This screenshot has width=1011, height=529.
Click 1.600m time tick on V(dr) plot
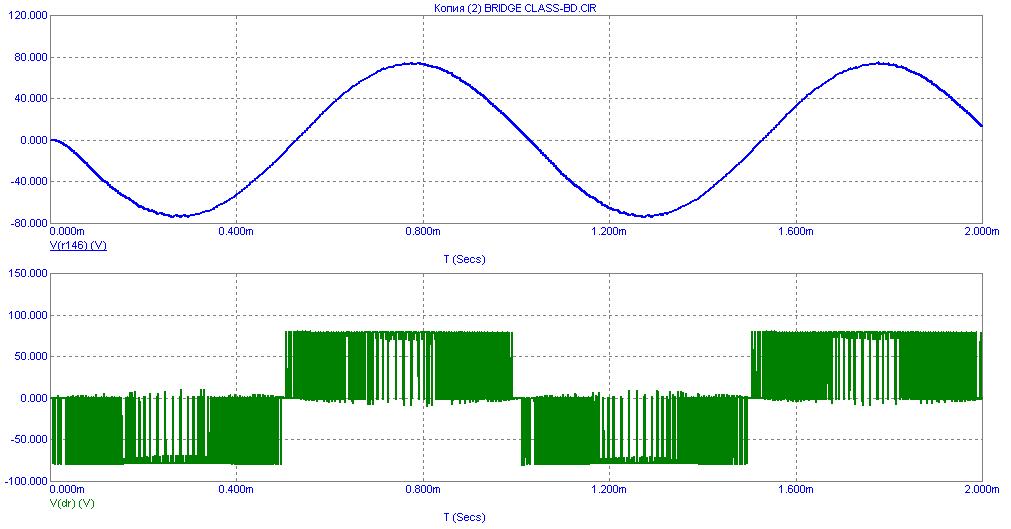(796, 490)
